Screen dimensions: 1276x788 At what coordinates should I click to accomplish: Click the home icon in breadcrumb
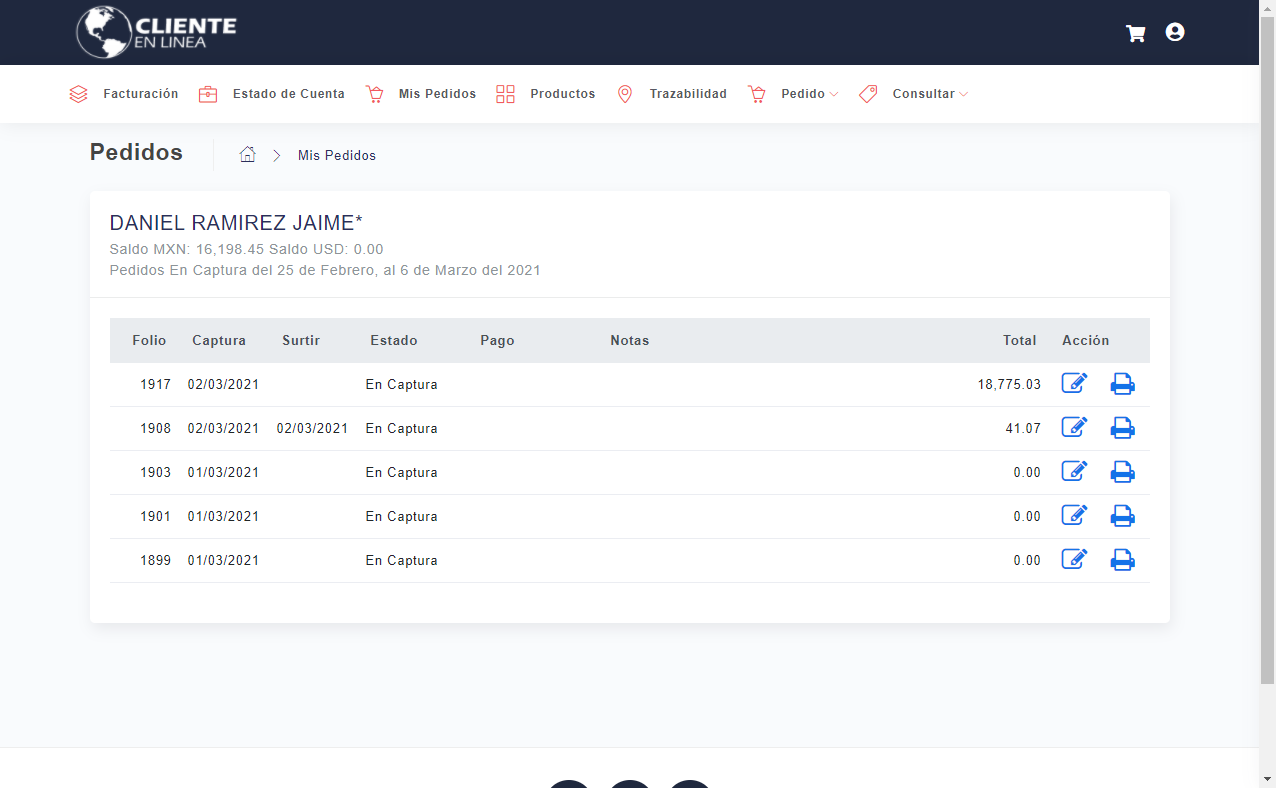tap(248, 155)
